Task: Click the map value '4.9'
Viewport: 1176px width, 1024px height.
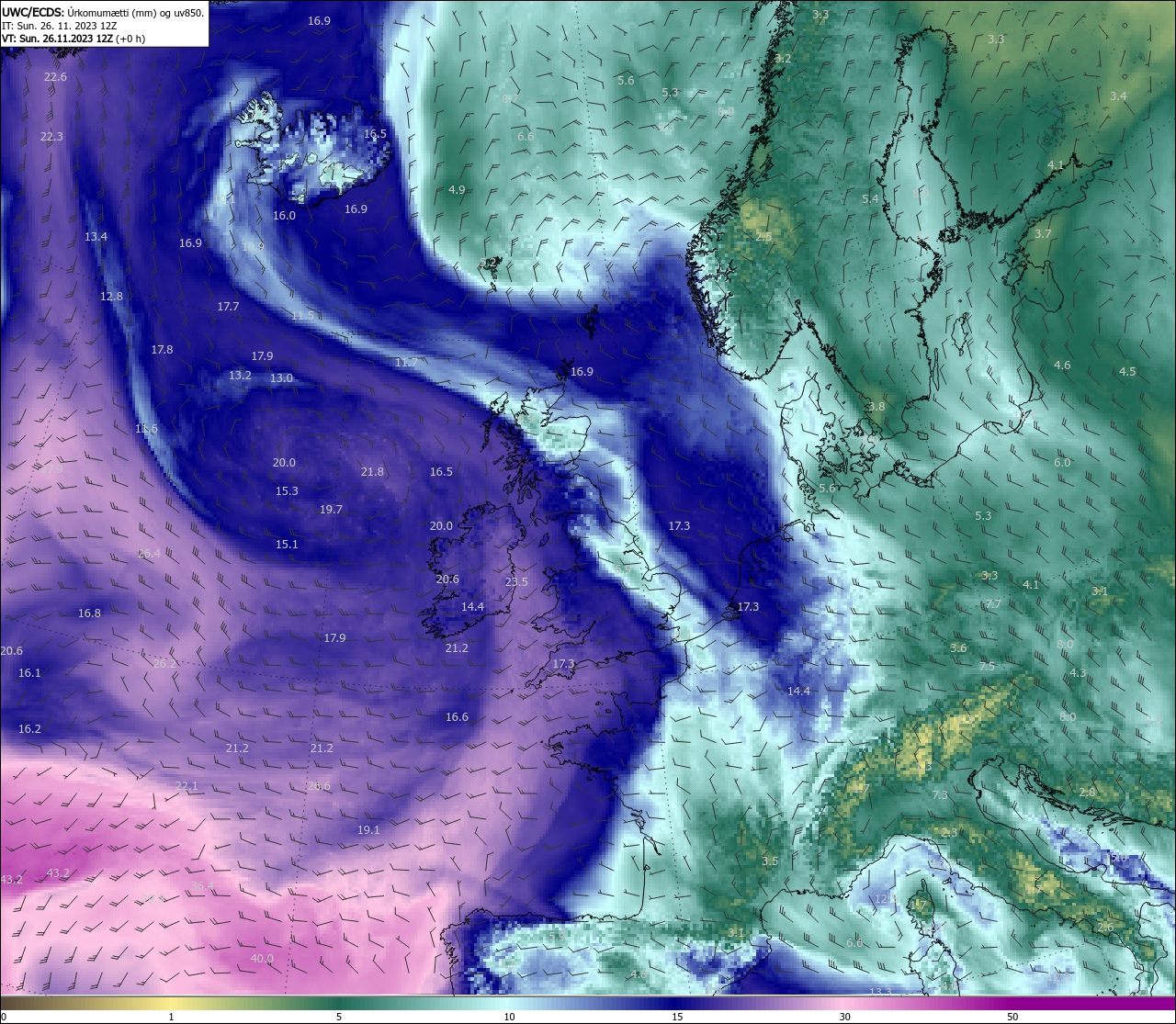Action: (x=457, y=190)
